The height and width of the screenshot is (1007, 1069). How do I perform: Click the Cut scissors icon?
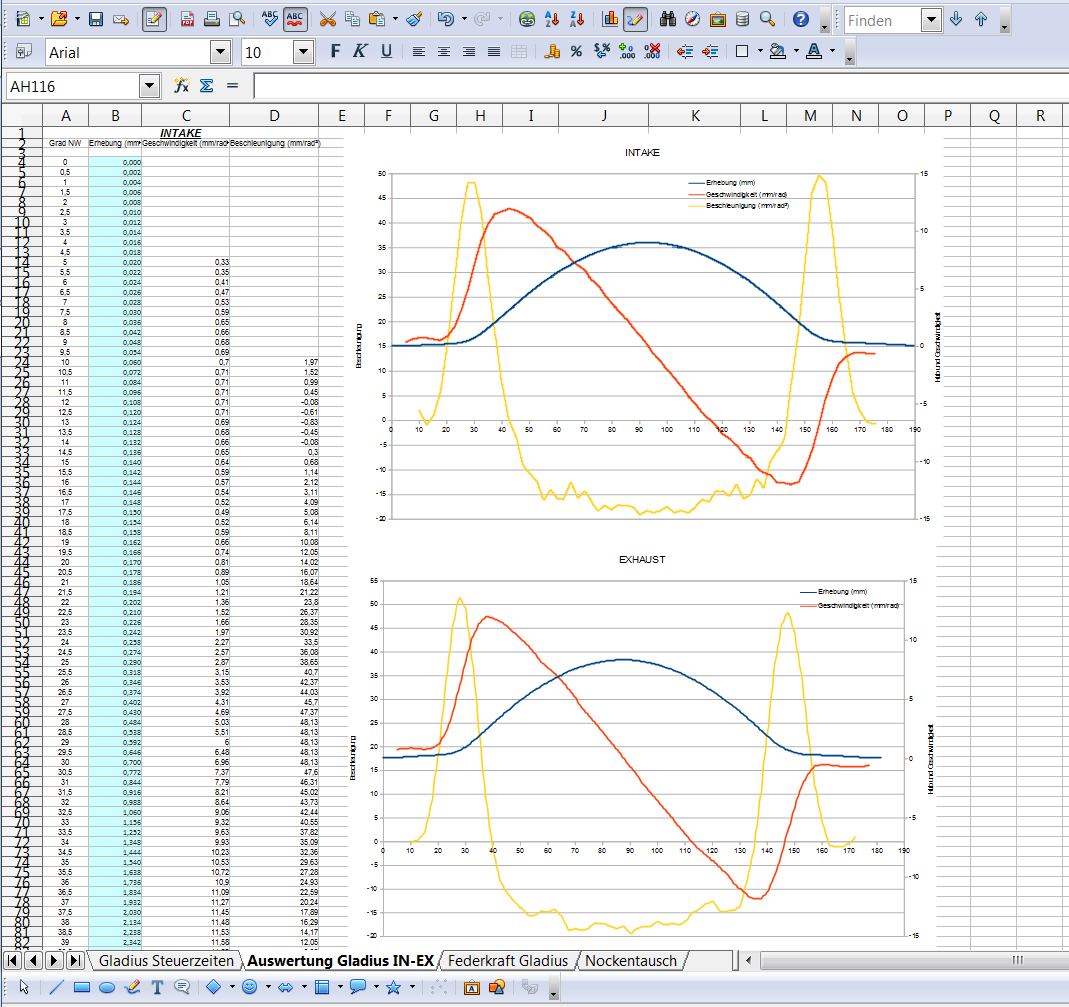click(327, 19)
